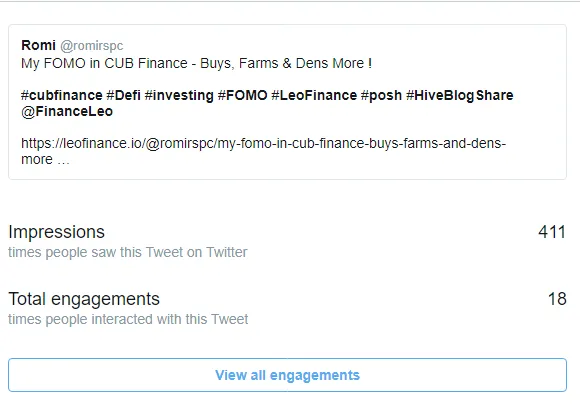Open the #cubfinance hashtag
The width and height of the screenshot is (580, 405).
point(61,95)
